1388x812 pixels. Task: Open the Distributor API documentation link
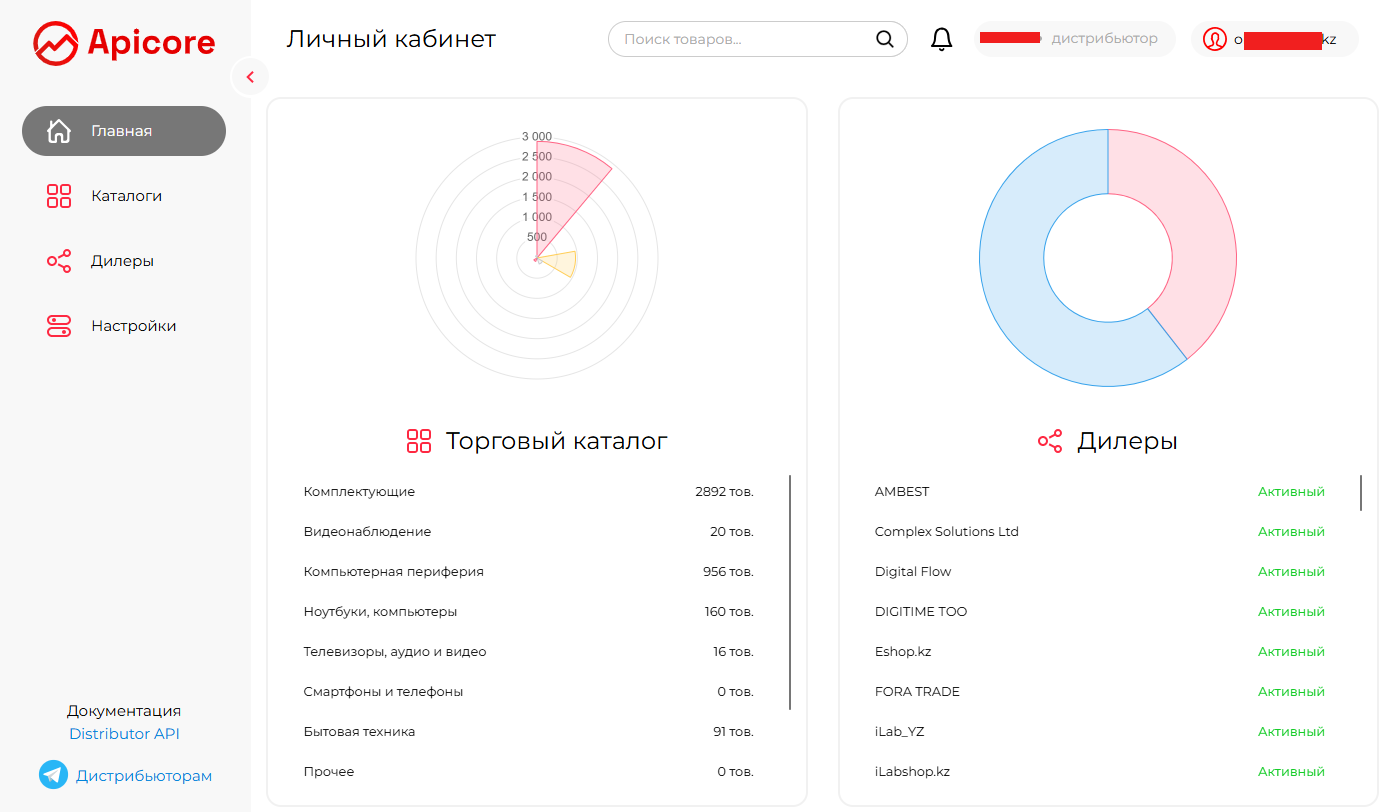124,734
